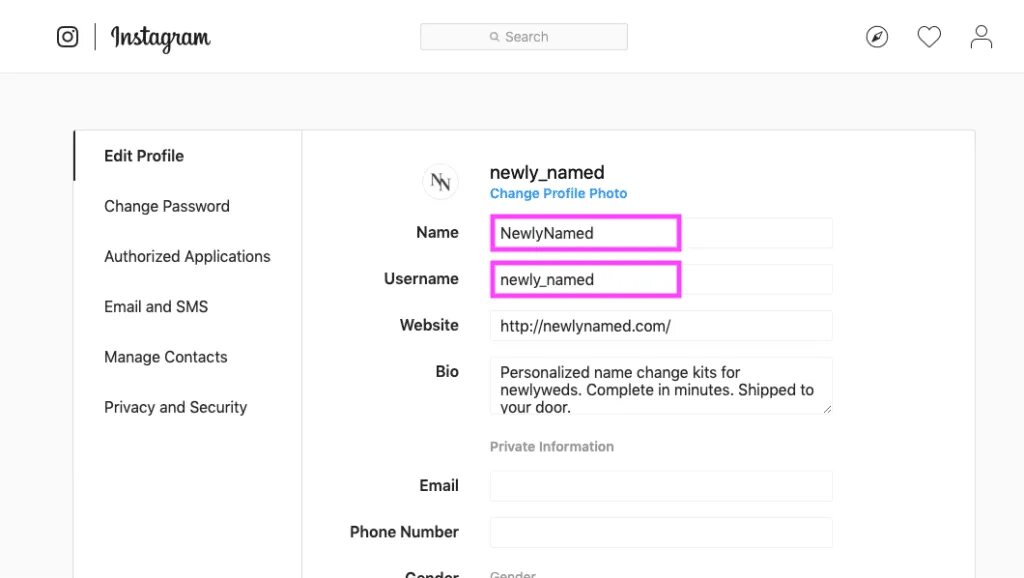
Task: Go to profile via person icon
Action: pos(981,37)
